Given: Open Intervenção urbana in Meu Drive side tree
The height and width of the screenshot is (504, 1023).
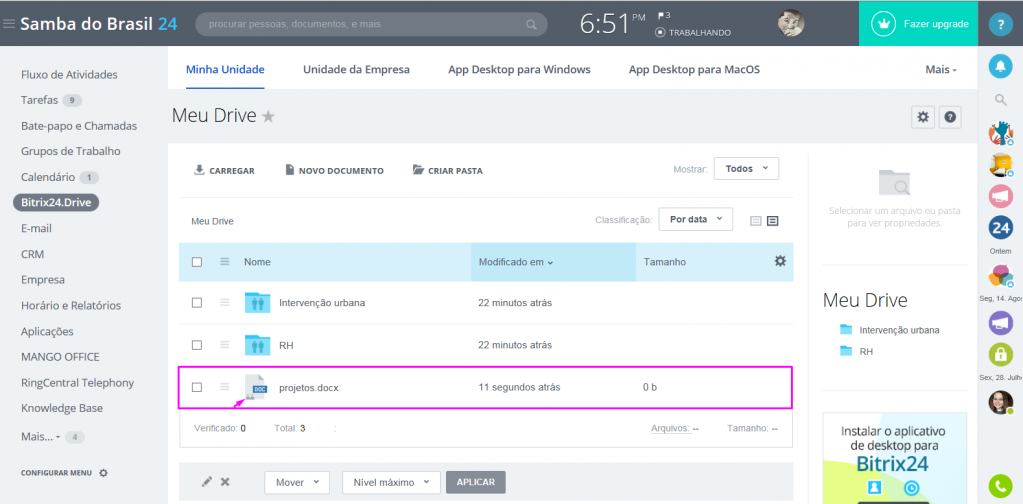Looking at the screenshot, I should coord(899,330).
